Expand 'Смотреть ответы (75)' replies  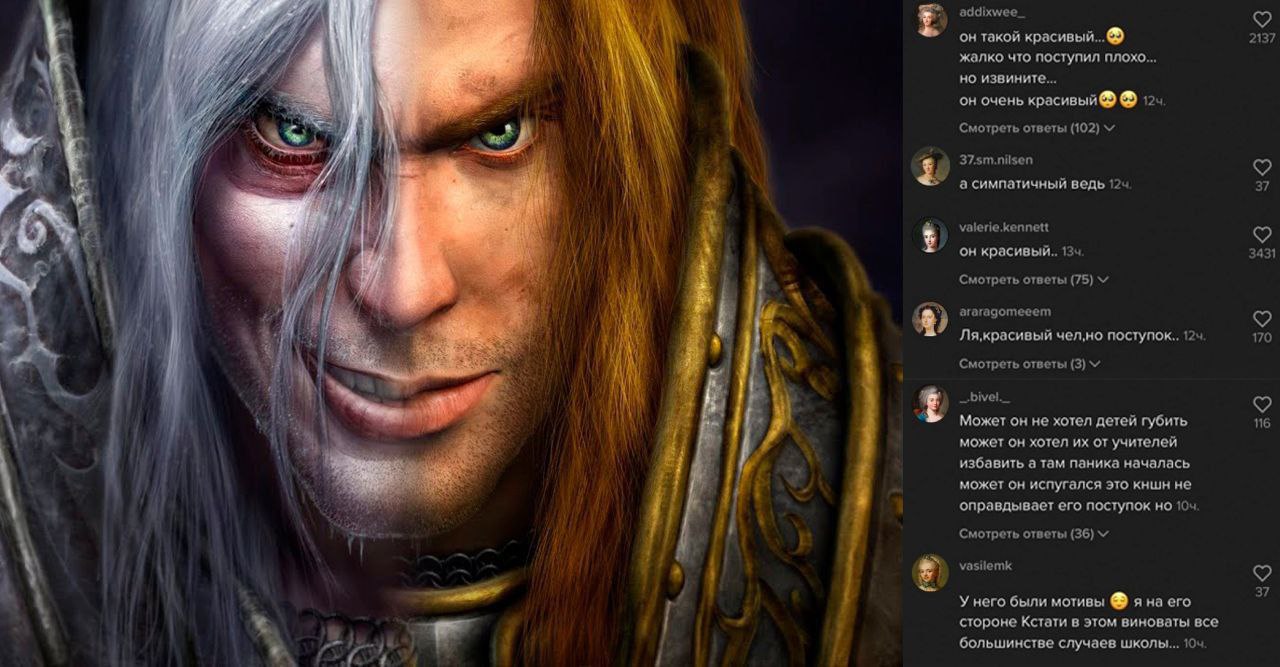1034,280
